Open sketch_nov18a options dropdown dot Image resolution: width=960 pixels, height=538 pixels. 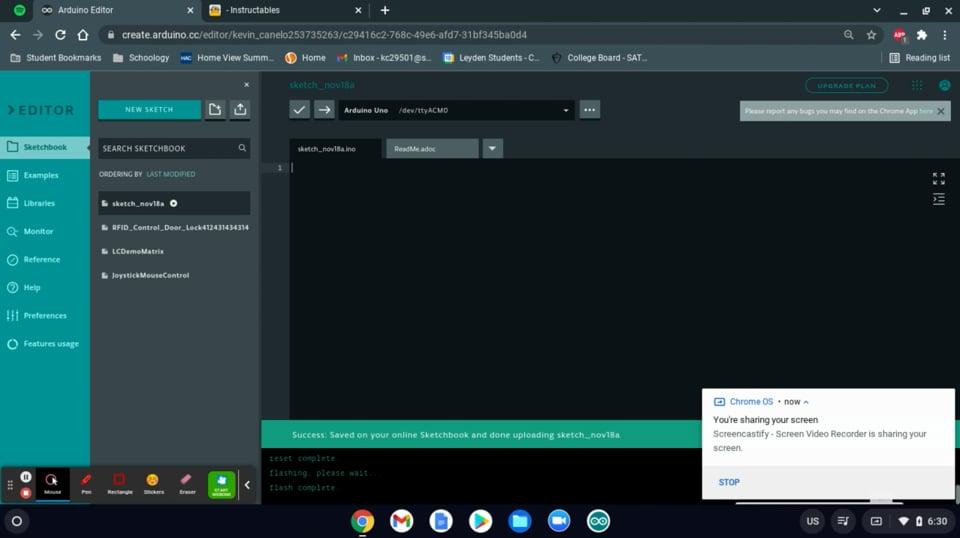pyautogui.click(x=174, y=203)
